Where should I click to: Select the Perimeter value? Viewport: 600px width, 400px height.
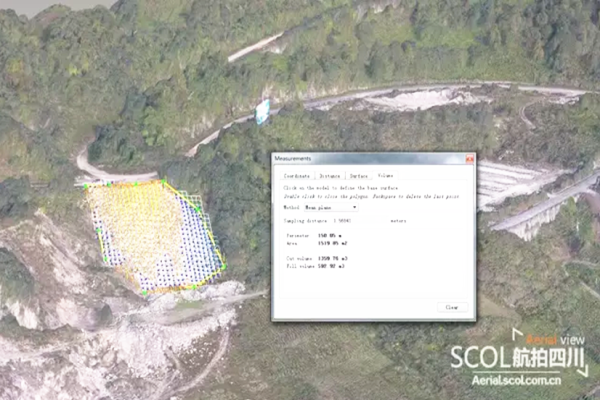pos(329,236)
